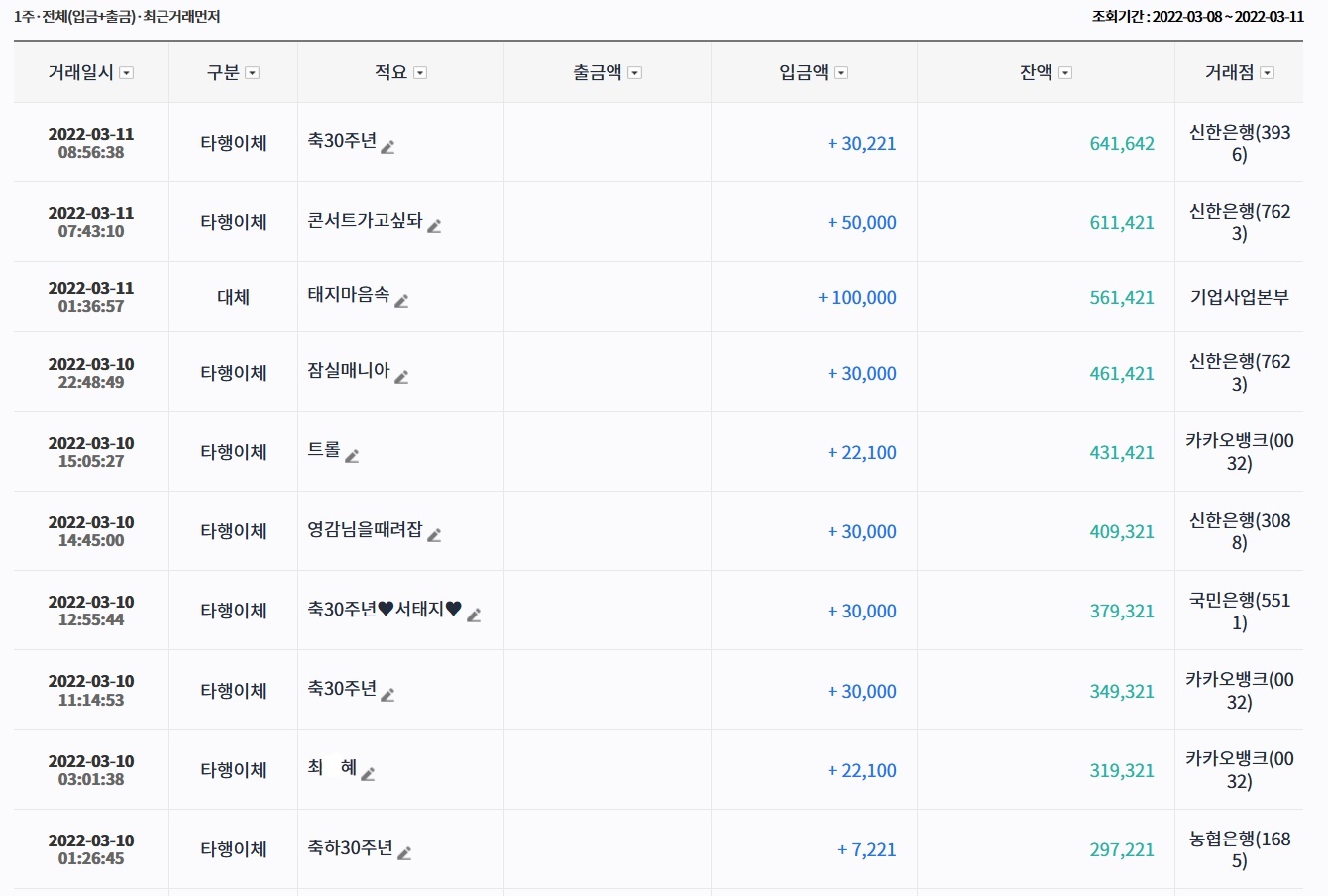Image resolution: width=1328 pixels, height=896 pixels.
Task: Select deposit amount +7,221
Action: [x=867, y=850]
